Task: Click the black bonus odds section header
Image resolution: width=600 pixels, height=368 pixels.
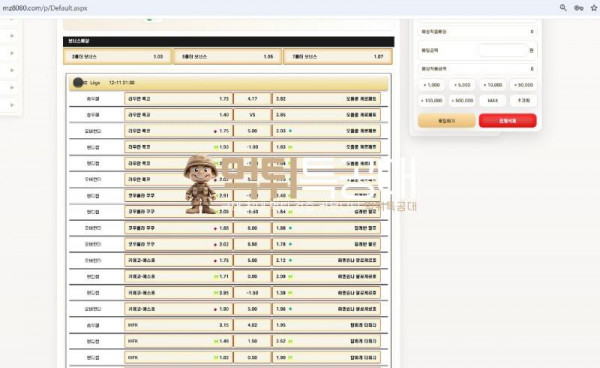Action: click(x=228, y=41)
